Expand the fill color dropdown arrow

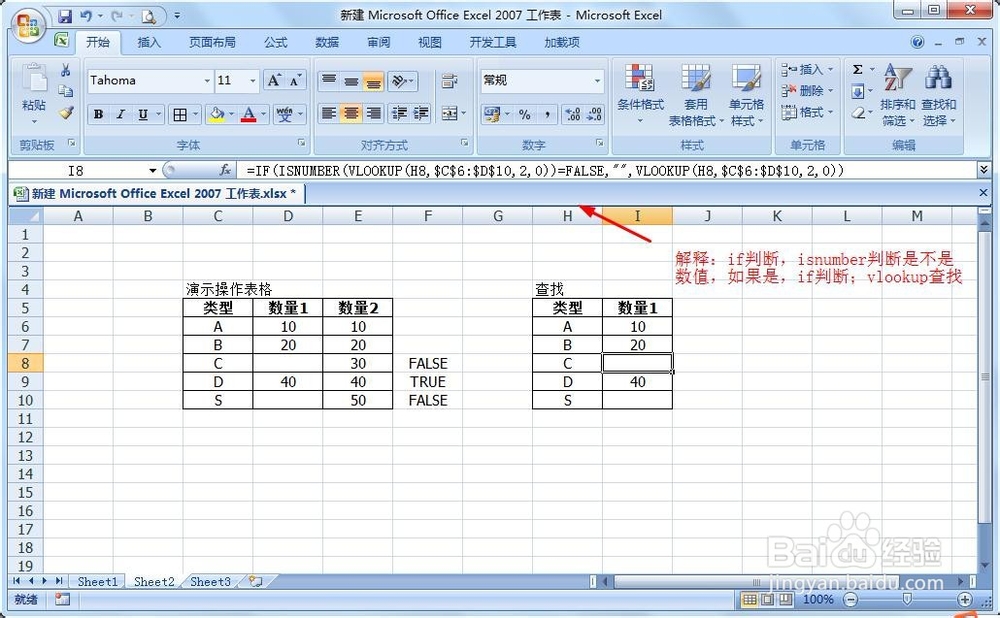[230, 114]
